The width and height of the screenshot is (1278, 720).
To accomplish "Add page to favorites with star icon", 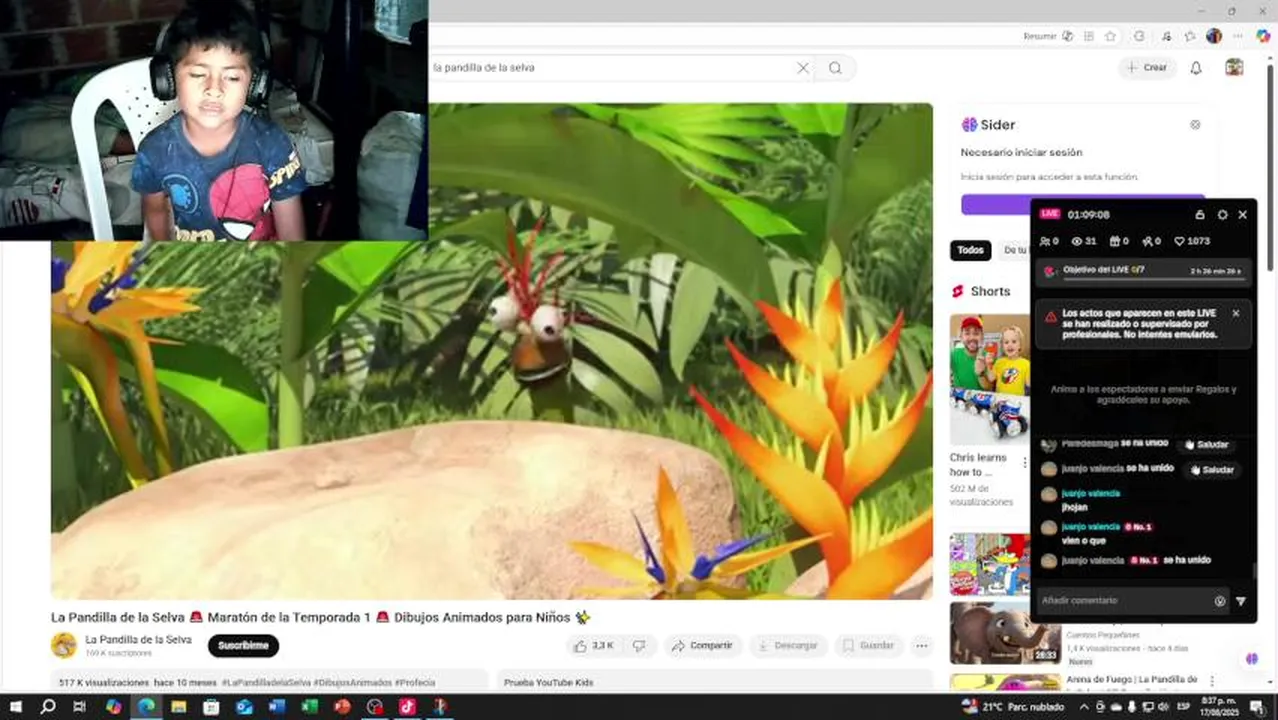I will click(x=1110, y=36).
